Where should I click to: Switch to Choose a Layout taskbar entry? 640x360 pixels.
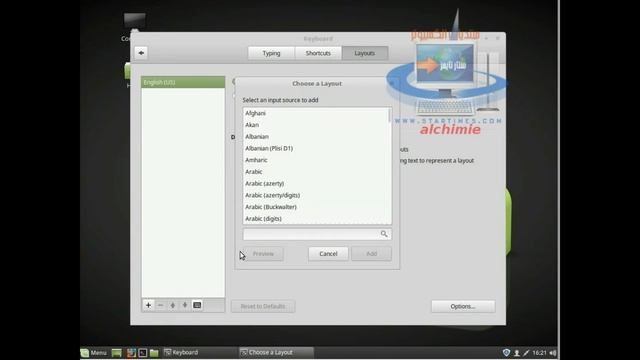click(x=276, y=353)
